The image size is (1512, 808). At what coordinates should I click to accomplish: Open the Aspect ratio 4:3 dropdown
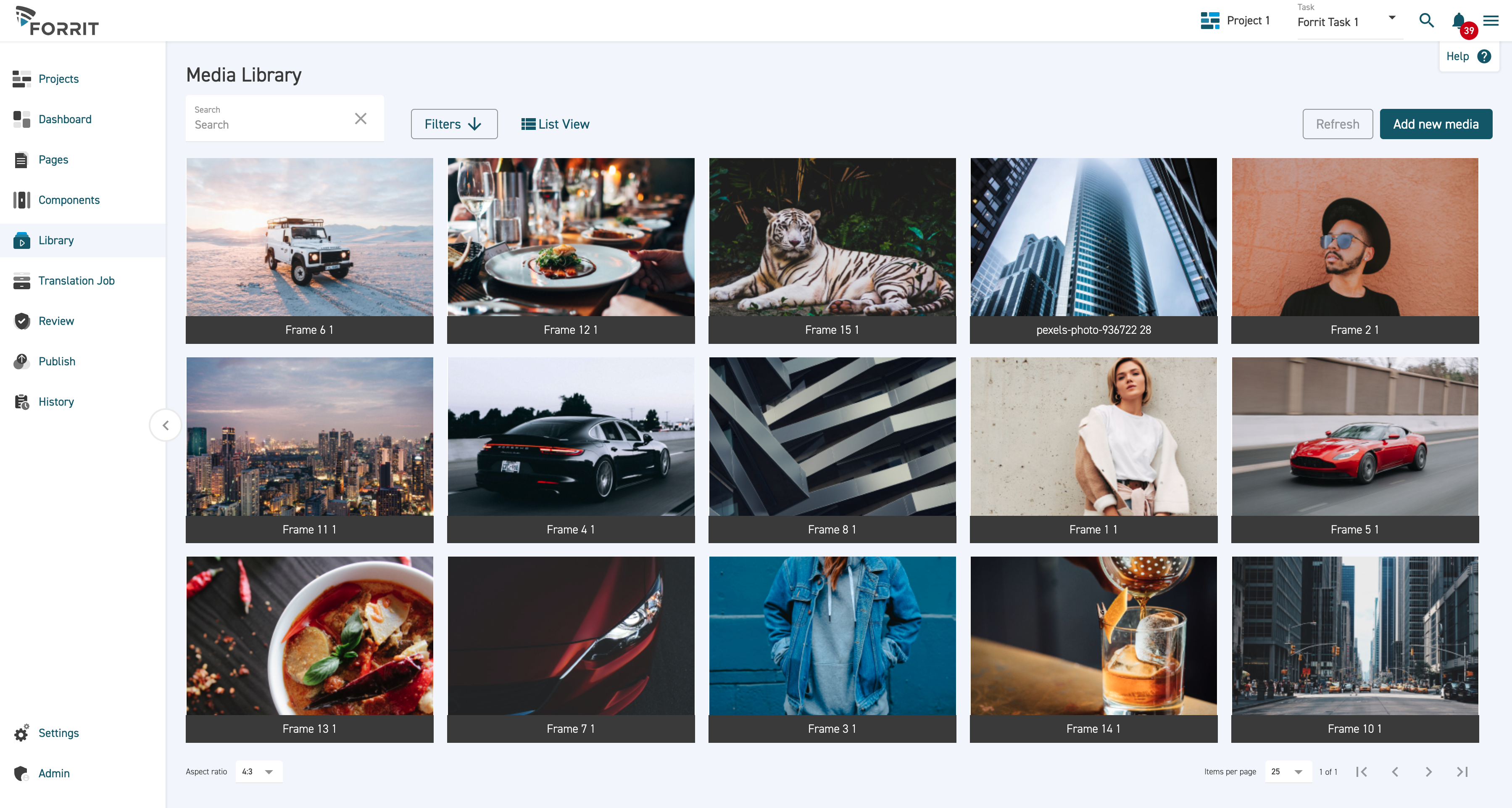(258, 771)
